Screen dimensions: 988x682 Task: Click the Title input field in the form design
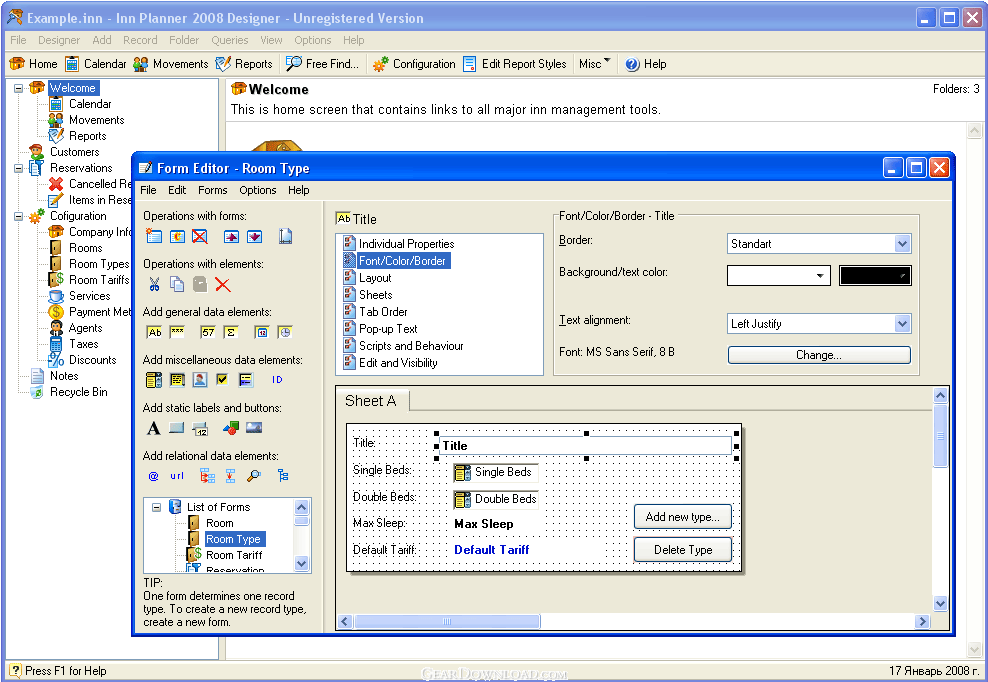586,446
